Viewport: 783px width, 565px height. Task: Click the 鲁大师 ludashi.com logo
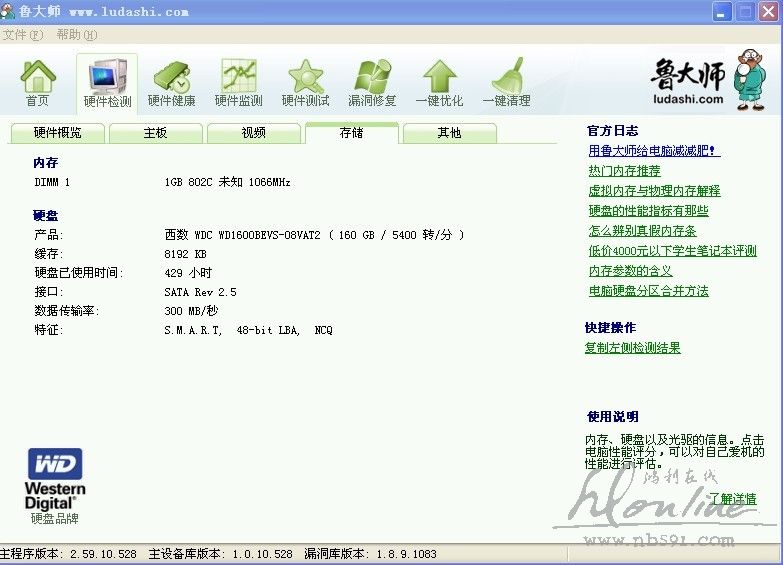709,80
